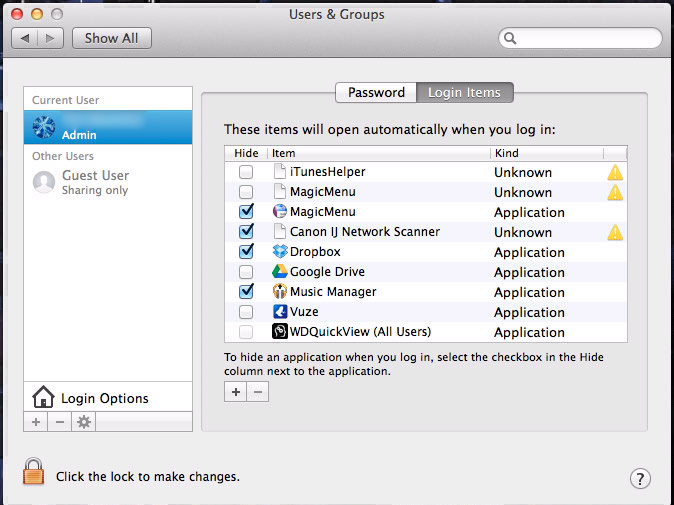The height and width of the screenshot is (505, 674).
Task: Click the Admin user avatar
Action: 44,127
